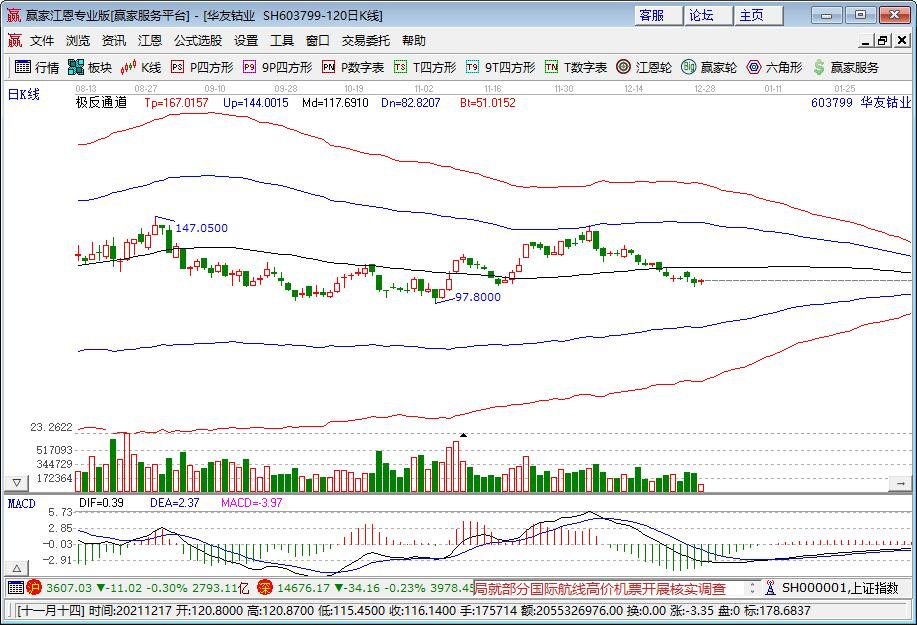The width and height of the screenshot is (917, 625).
Task: Open the 帮助 menu
Action: (413, 40)
